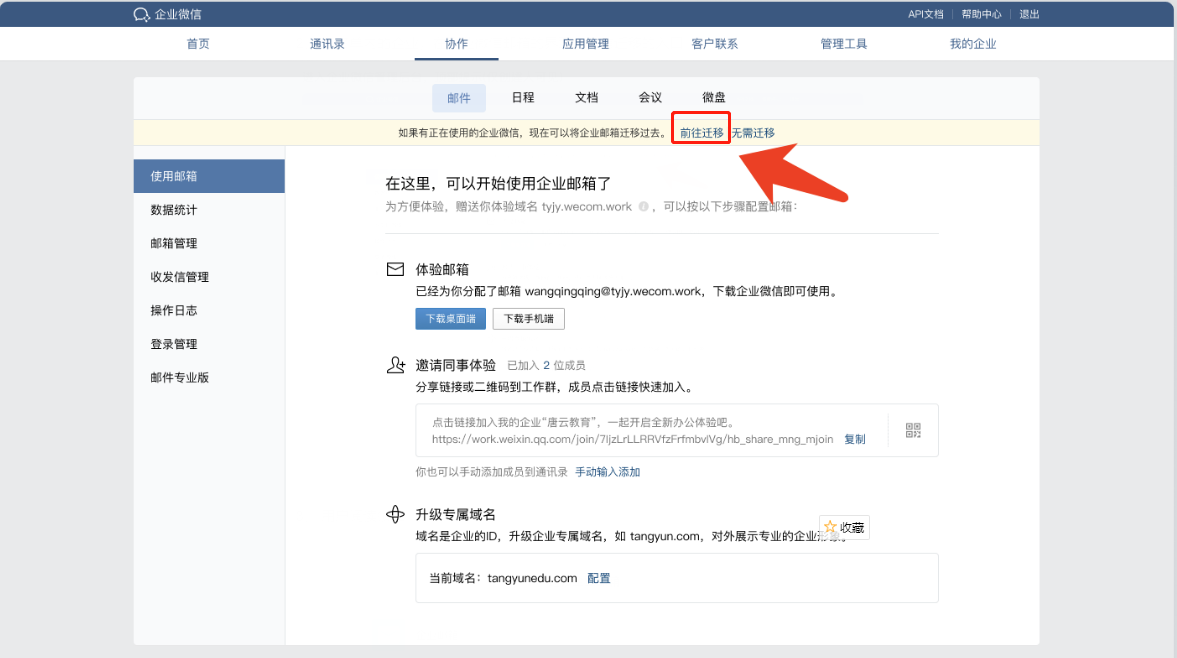Screen dimensions: 1177x658
Task: Select the 文档 tab
Action: 587,98
